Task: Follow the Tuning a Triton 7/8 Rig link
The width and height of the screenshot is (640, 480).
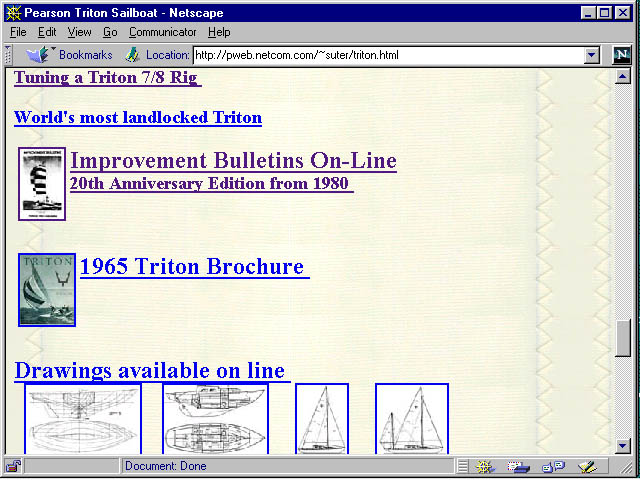Action: [107, 78]
